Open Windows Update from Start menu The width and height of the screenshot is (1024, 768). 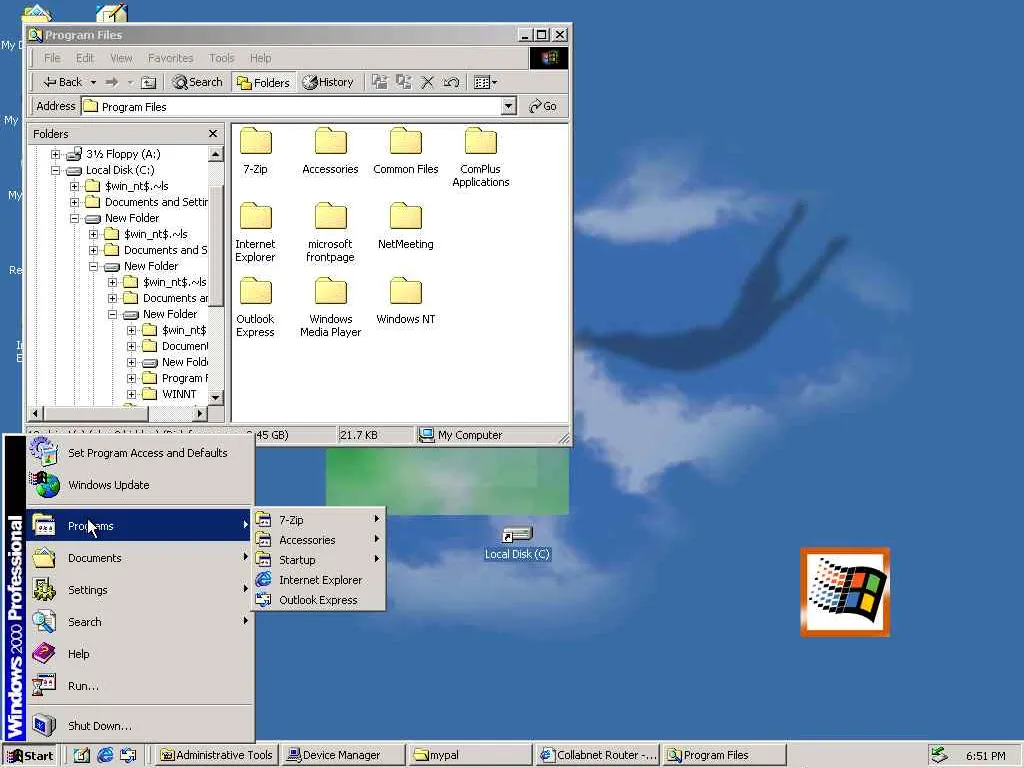click(x=140, y=485)
